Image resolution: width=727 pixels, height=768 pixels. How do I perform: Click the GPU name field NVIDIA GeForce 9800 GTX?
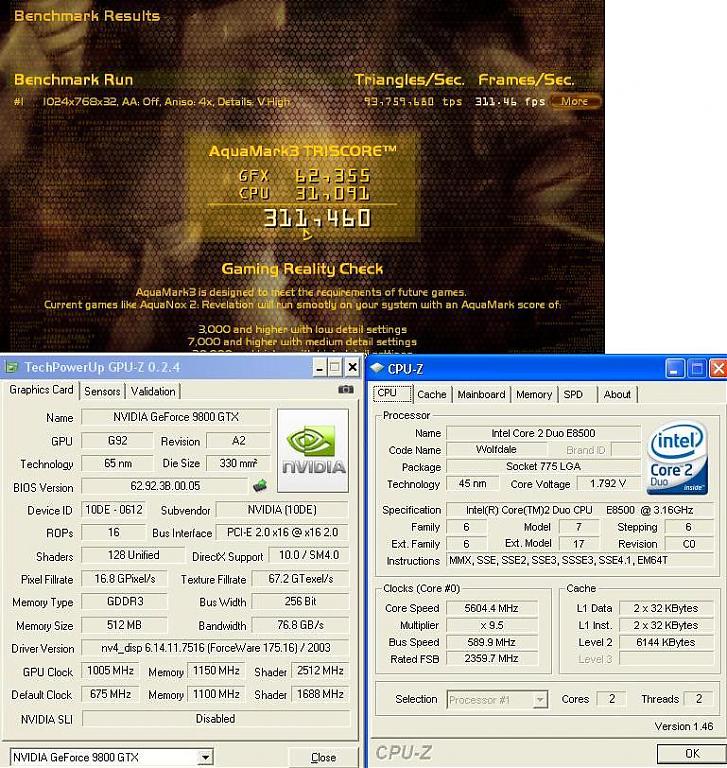click(x=176, y=417)
